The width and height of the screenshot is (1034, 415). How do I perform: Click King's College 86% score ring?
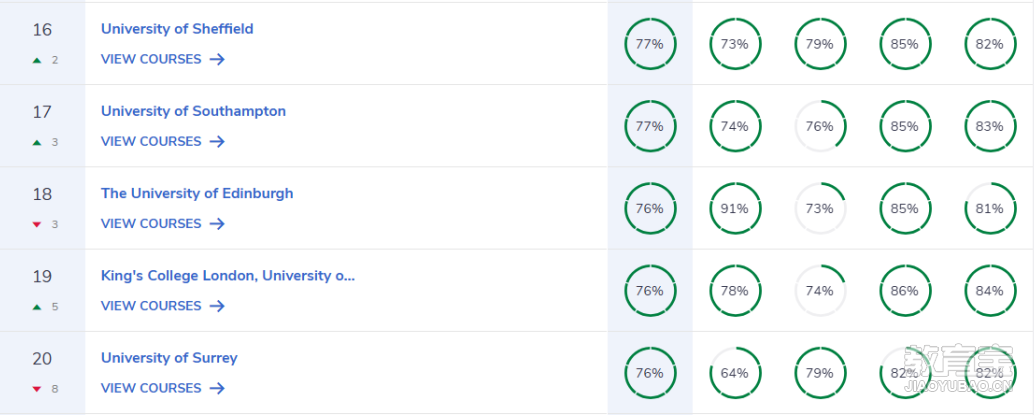[905, 290]
